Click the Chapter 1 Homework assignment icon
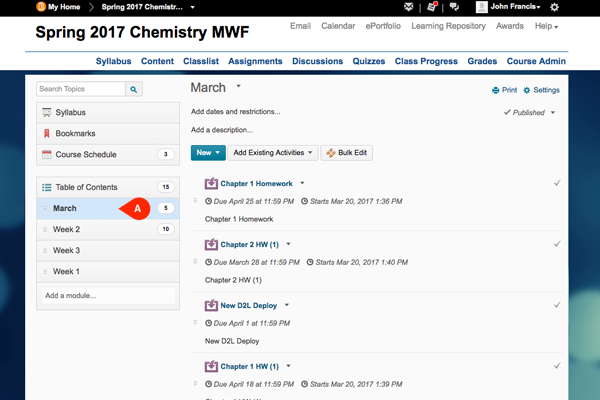Image resolution: width=600 pixels, height=400 pixels. [211, 184]
